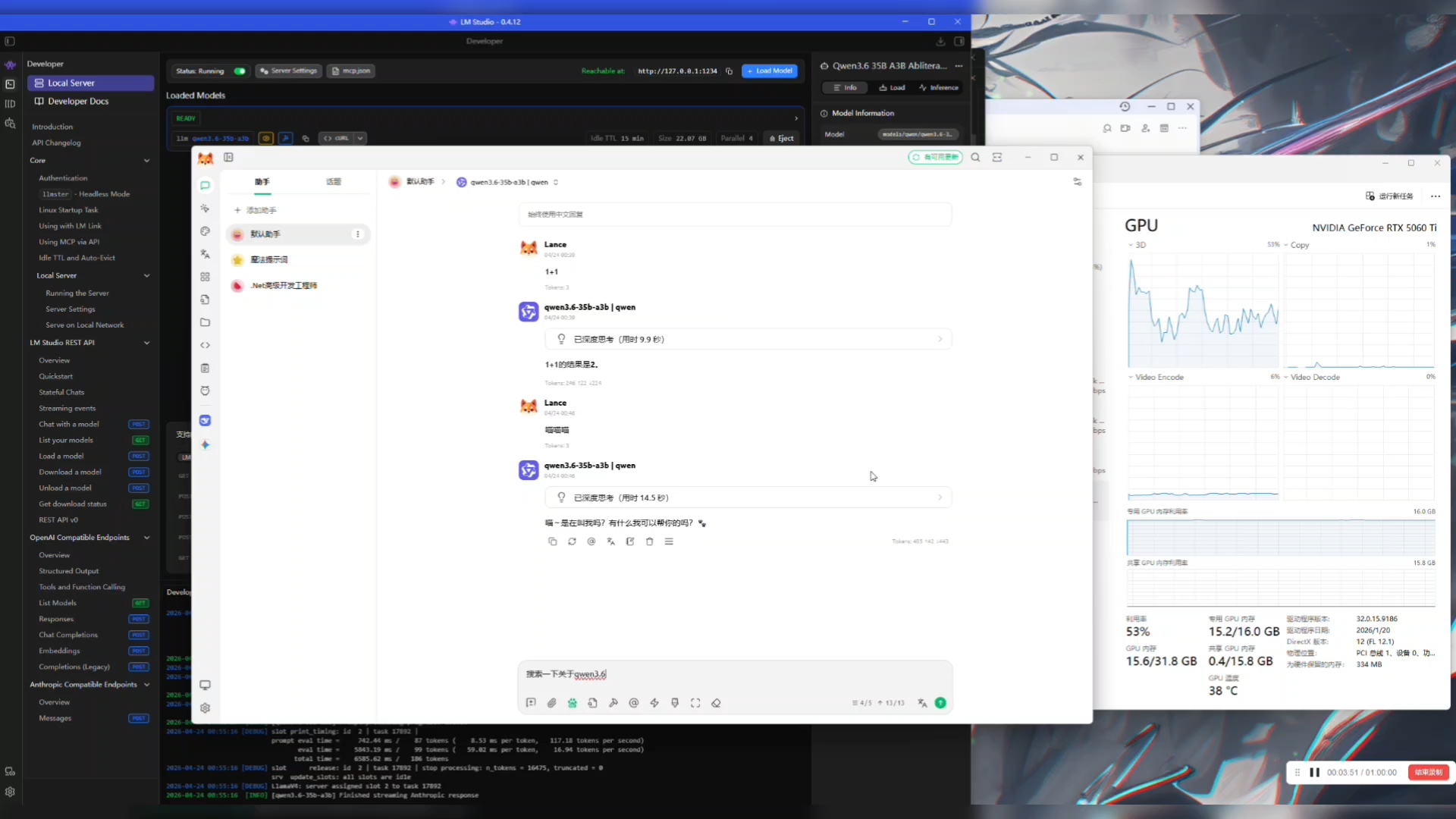Expand the first deep-thinking result box
Image resolution: width=1456 pixels, height=819 pixels.
[748, 339]
